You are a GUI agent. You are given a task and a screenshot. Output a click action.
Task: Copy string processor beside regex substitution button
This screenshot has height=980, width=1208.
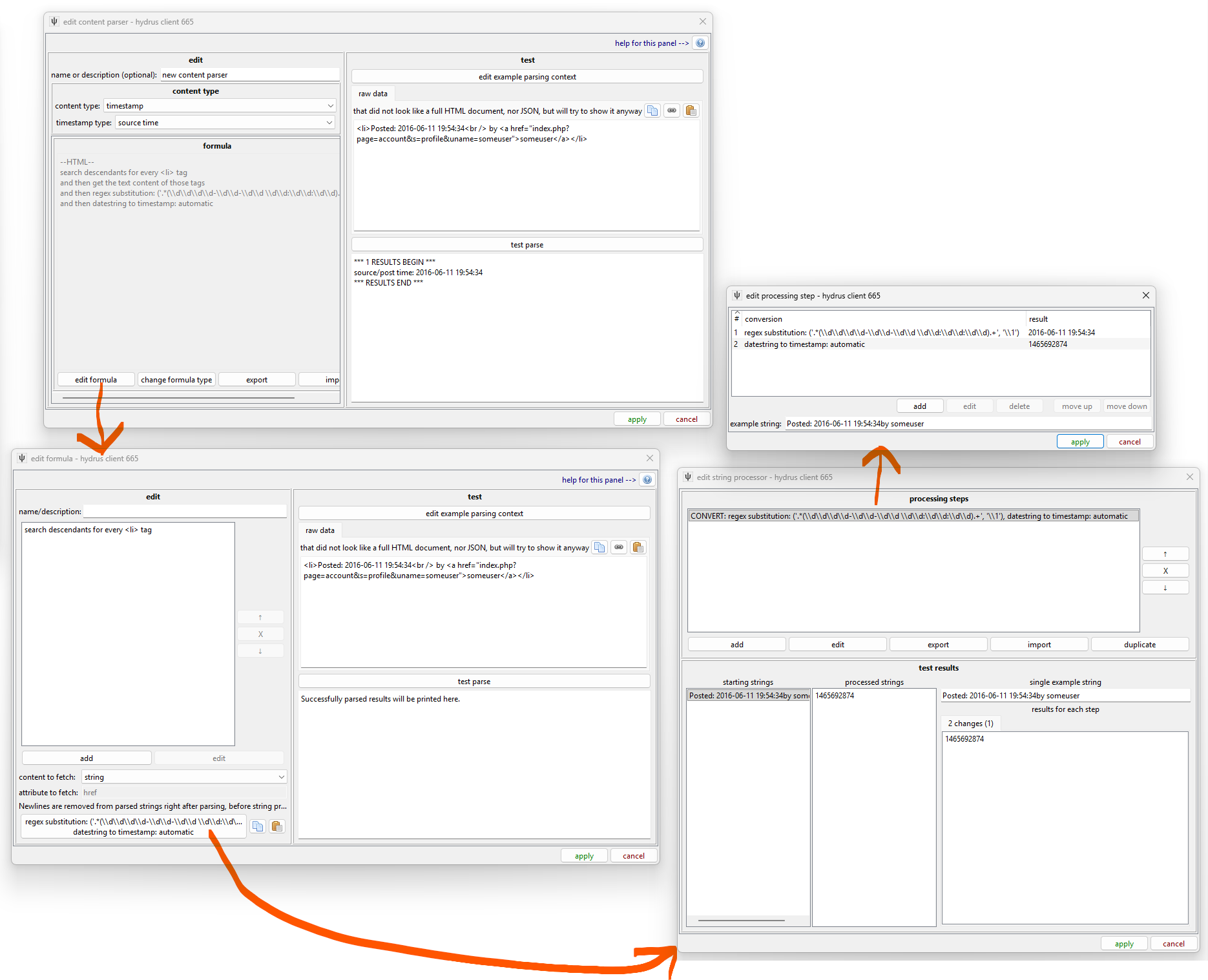point(258,827)
